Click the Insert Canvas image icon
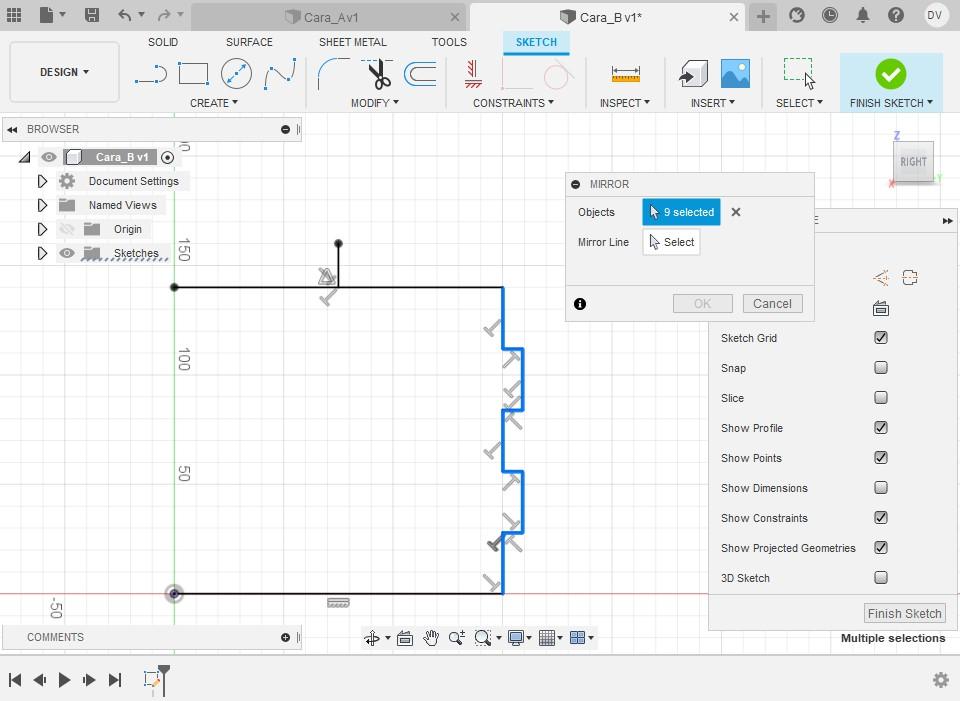This screenshot has width=960, height=701. (x=735, y=74)
